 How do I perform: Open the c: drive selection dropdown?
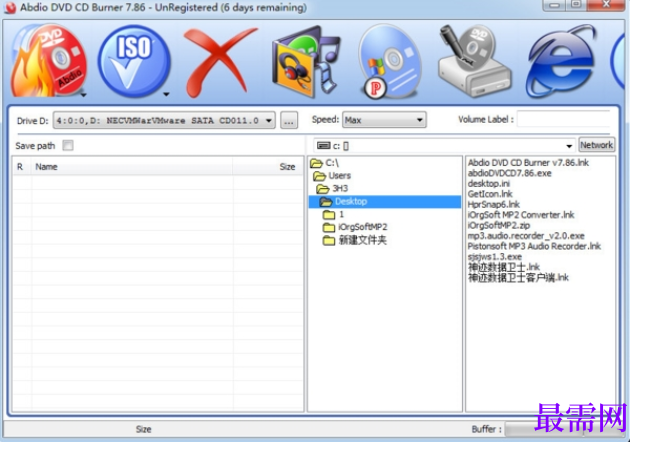(x=444, y=145)
